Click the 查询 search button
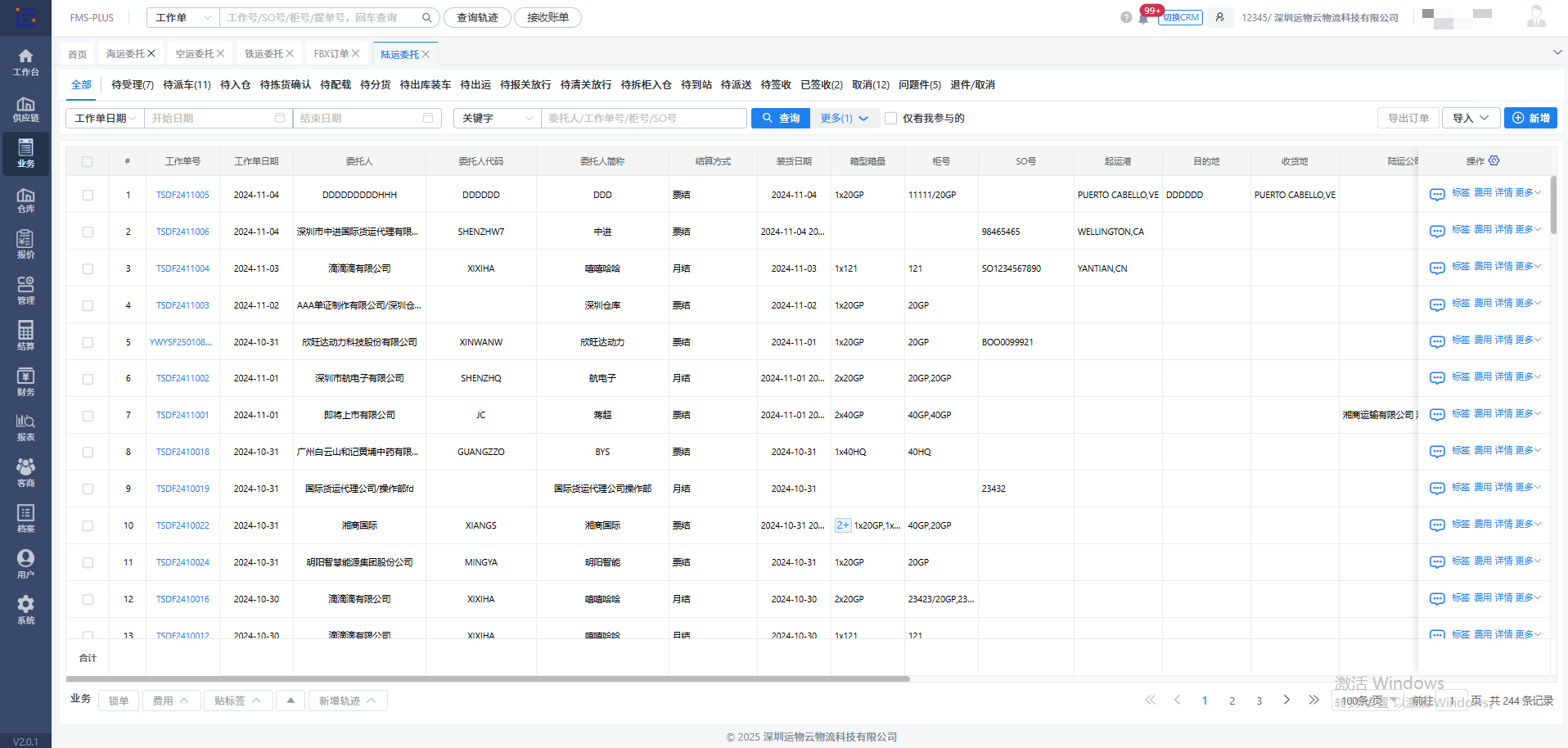The height and width of the screenshot is (748, 1568). point(780,118)
